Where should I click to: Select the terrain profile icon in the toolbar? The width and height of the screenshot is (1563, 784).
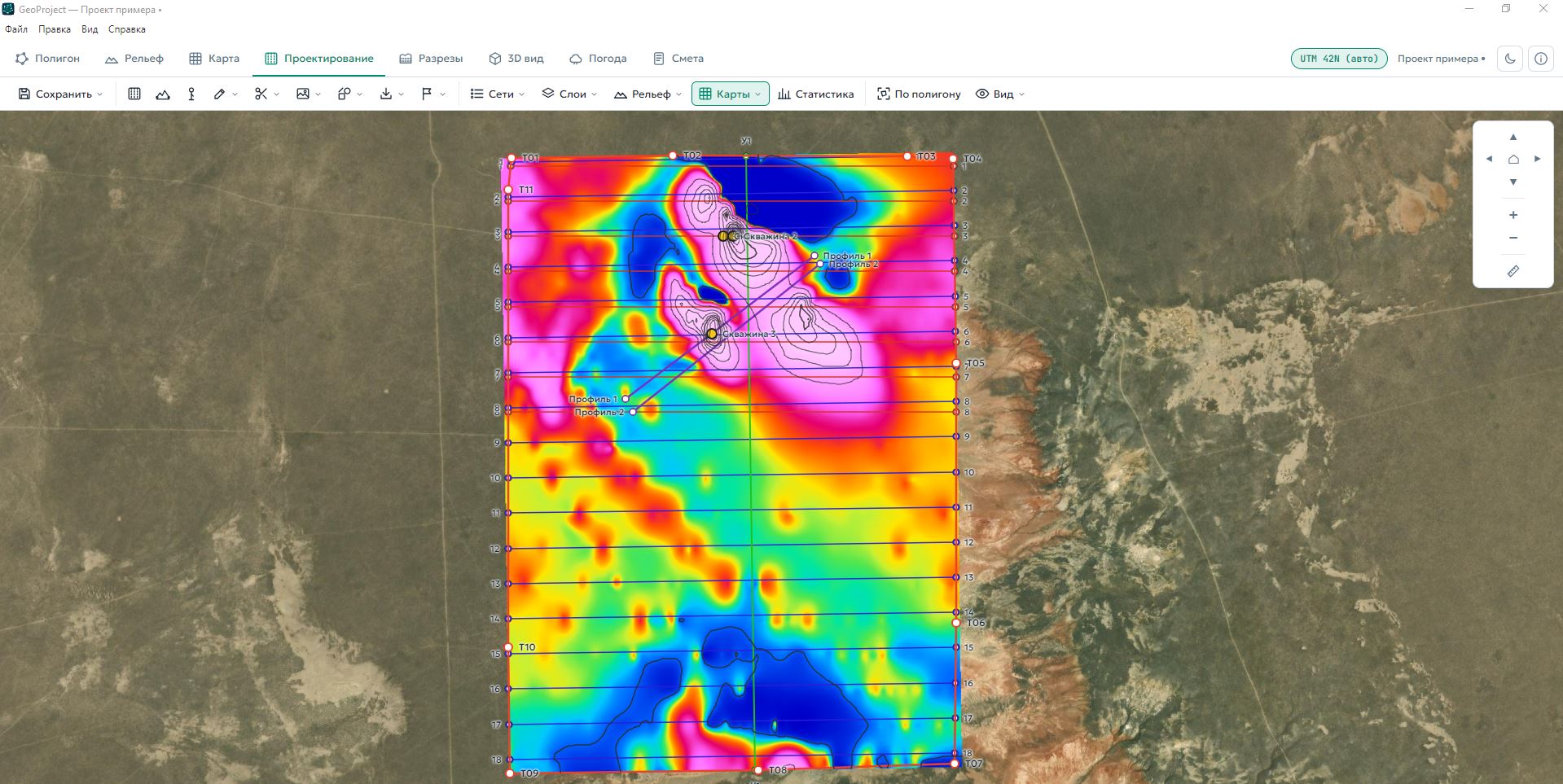click(x=163, y=94)
